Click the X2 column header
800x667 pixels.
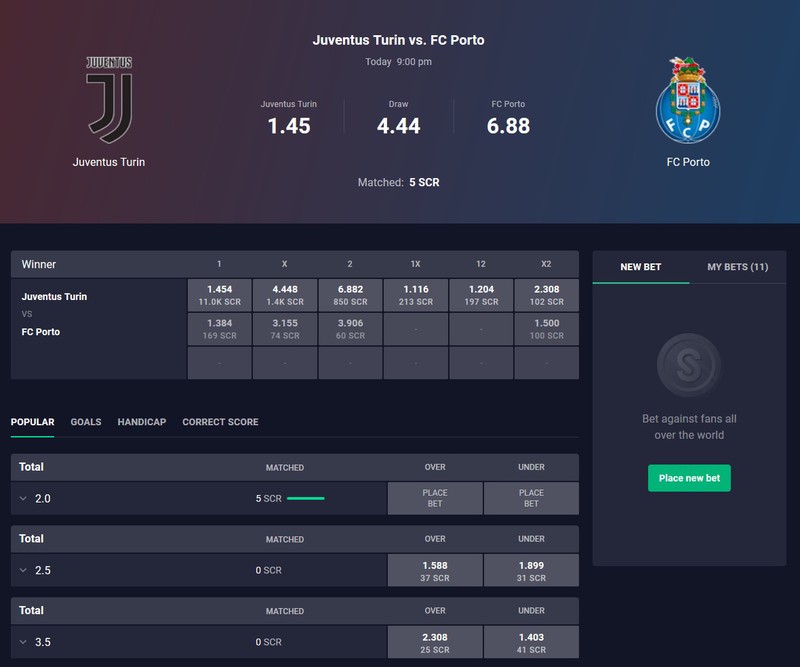pos(546,264)
